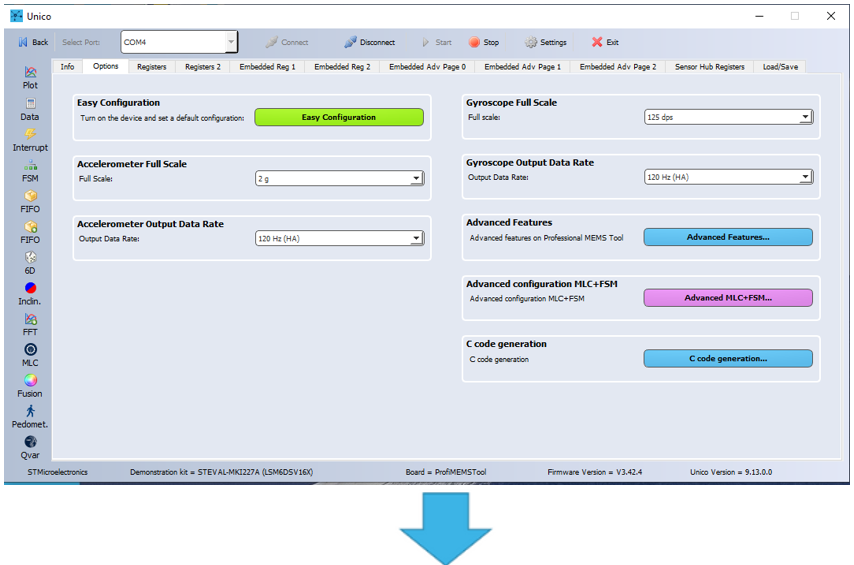854x565 pixels.
Task: Open the FSM sidebar tool
Action: click(30, 171)
